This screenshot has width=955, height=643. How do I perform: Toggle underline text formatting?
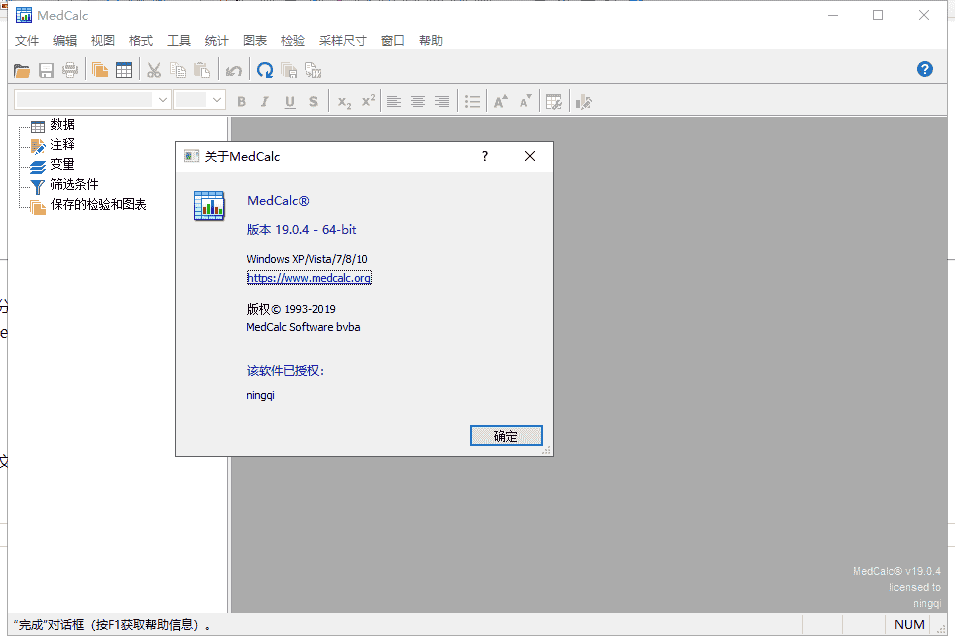tap(289, 101)
